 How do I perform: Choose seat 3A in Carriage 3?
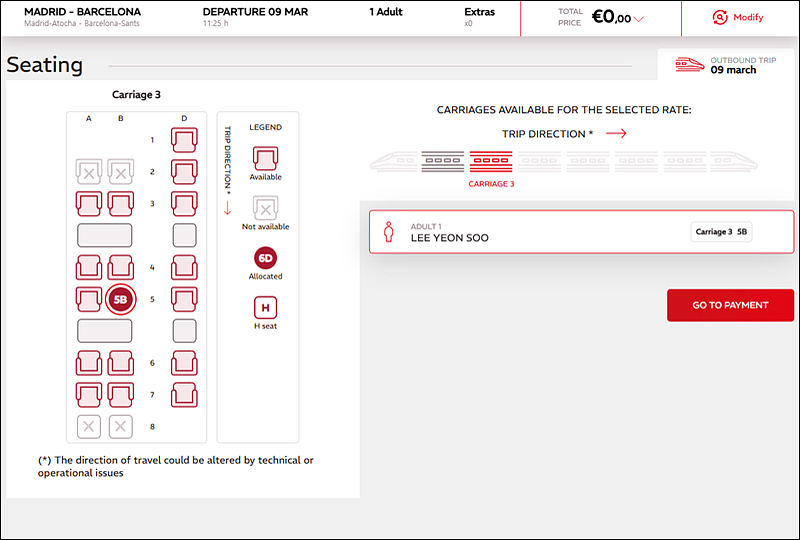point(89,204)
